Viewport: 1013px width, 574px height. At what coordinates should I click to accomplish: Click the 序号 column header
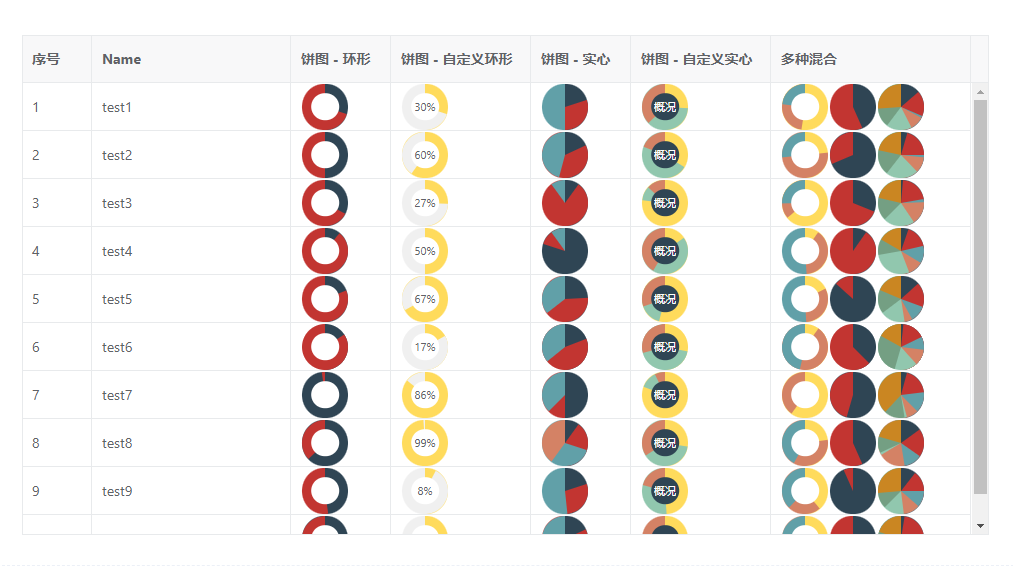(46, 59)
